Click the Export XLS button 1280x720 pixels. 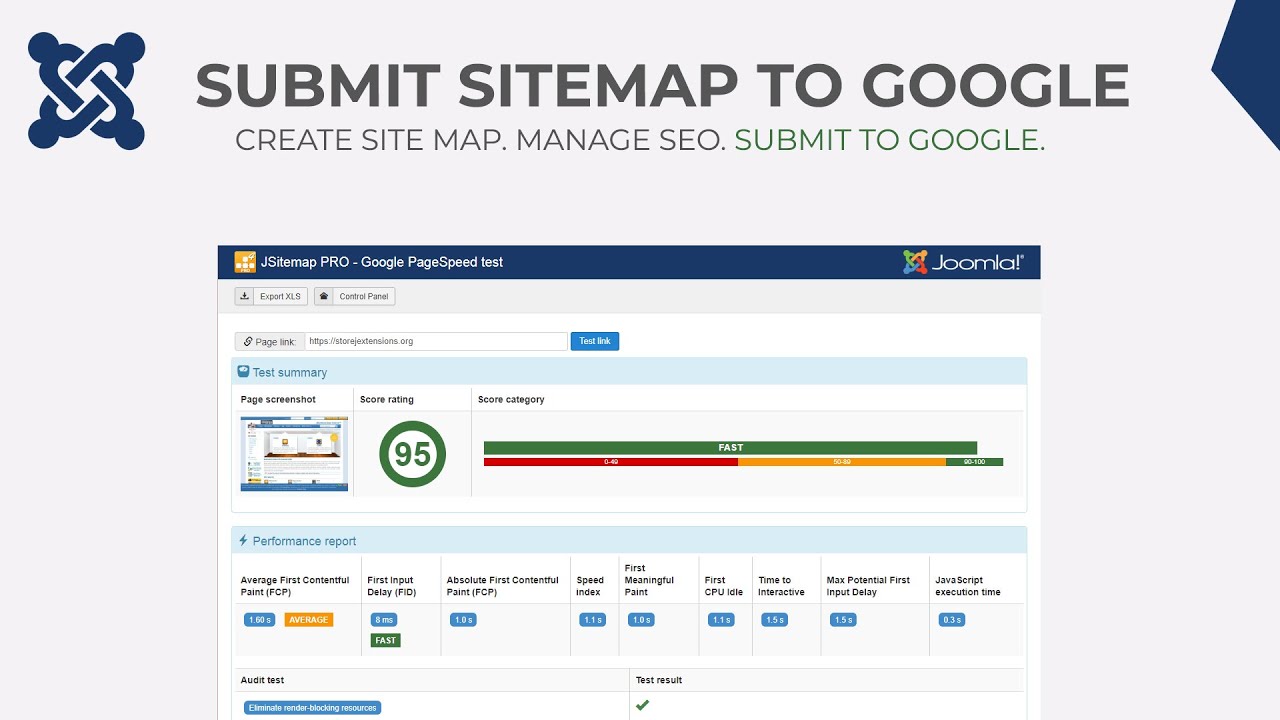[x=271, y=296]
